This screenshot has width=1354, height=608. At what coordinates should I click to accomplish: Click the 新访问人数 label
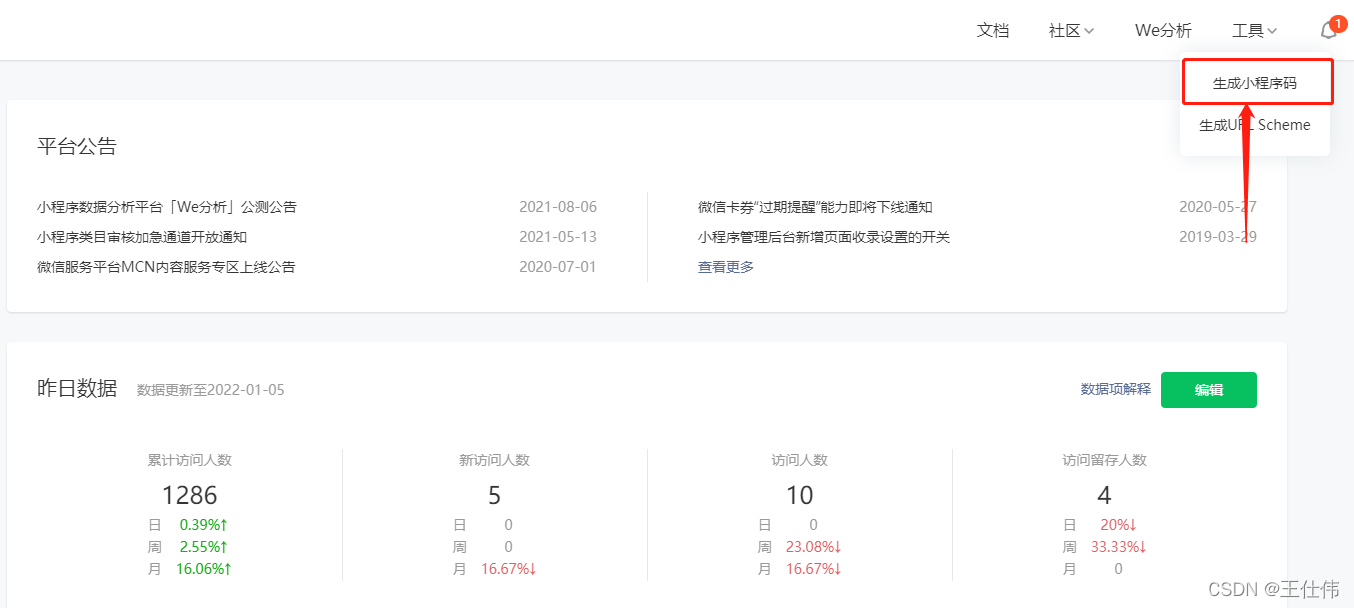coord(494,460)
